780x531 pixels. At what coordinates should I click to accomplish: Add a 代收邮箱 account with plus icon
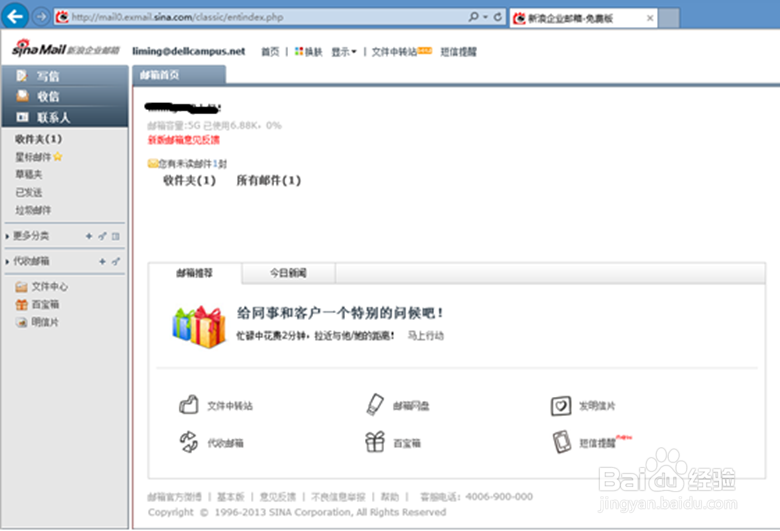click(x=102, y=261)
